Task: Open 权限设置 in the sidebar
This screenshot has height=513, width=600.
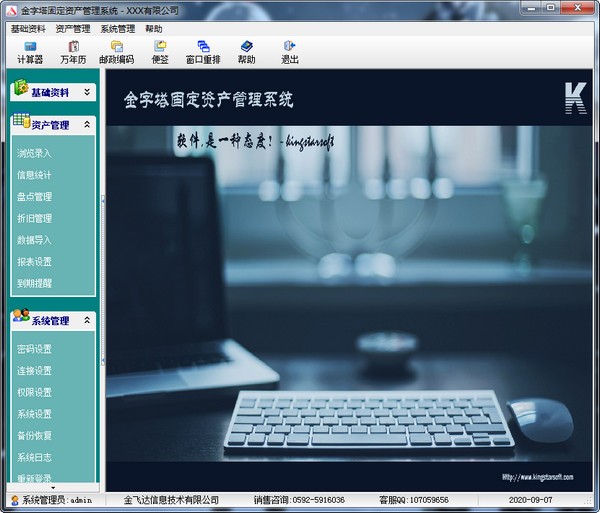Action: point(34,392)
